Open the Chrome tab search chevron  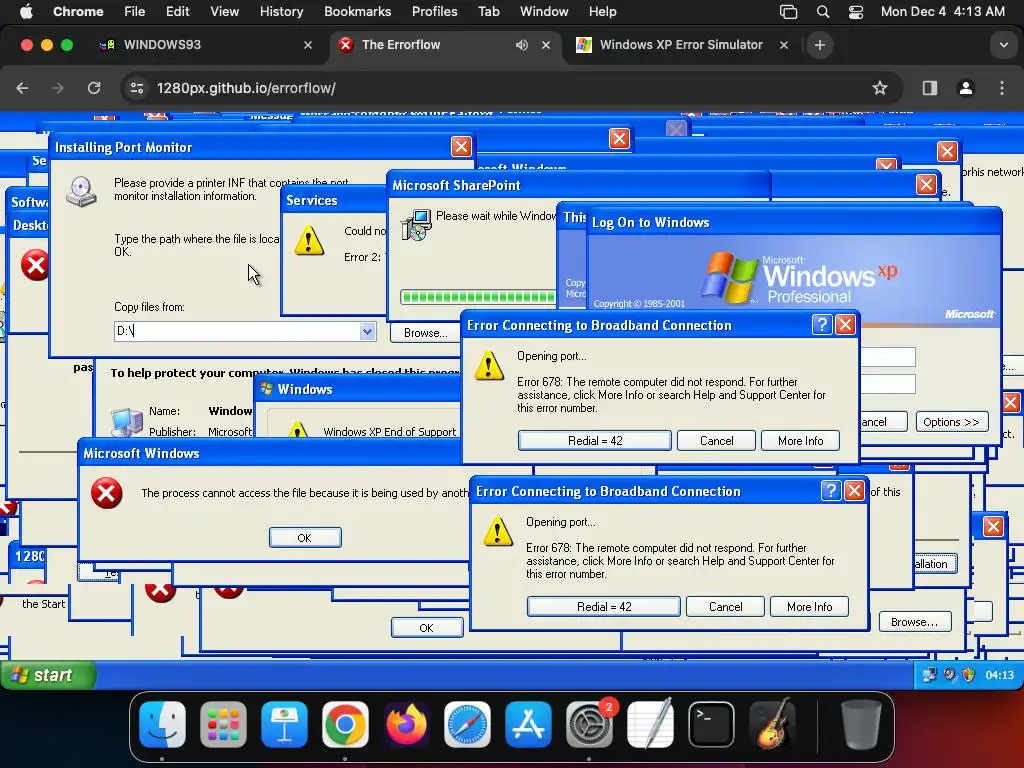1003,45
